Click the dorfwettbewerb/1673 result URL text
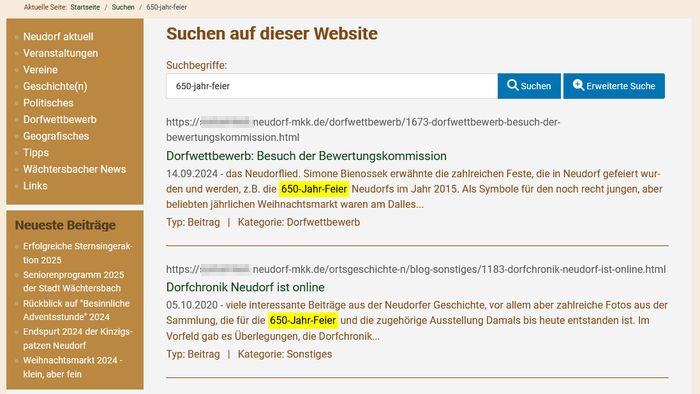Viewport: 700px width, 394px height. (363, 129)
